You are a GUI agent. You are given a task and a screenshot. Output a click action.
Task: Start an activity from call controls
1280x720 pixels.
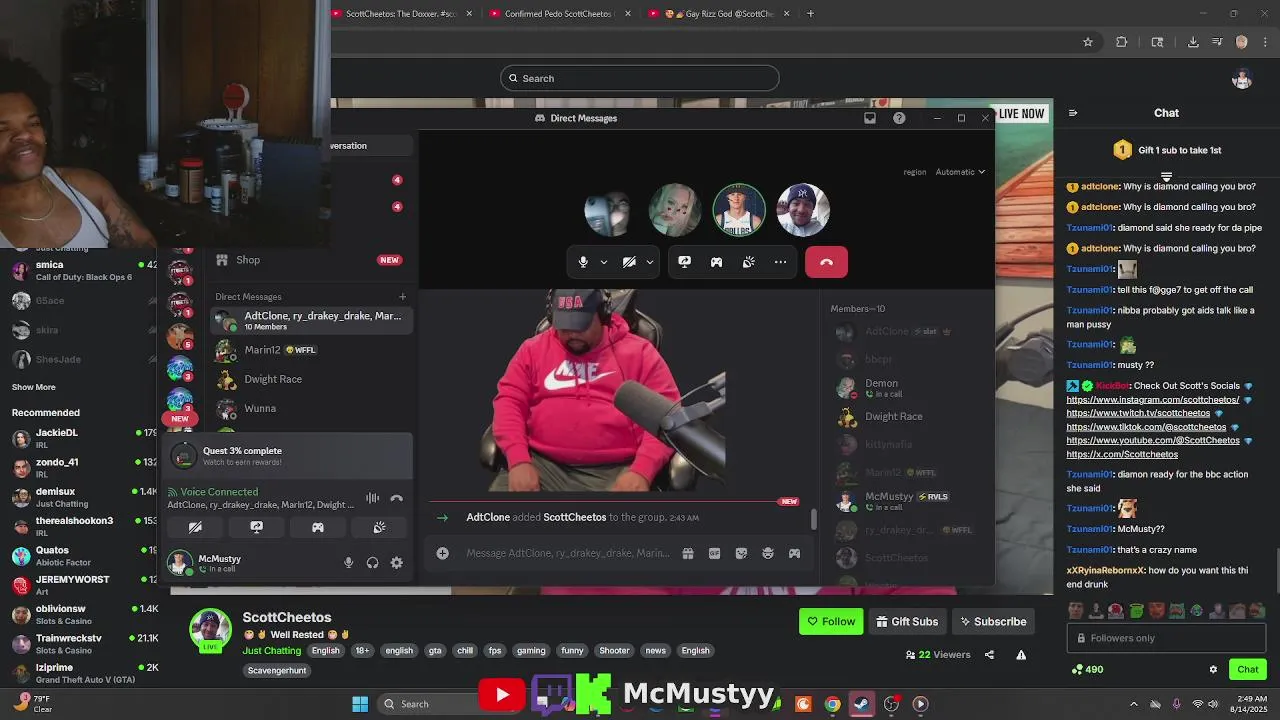pyautogui.click(x=716, y=262)
